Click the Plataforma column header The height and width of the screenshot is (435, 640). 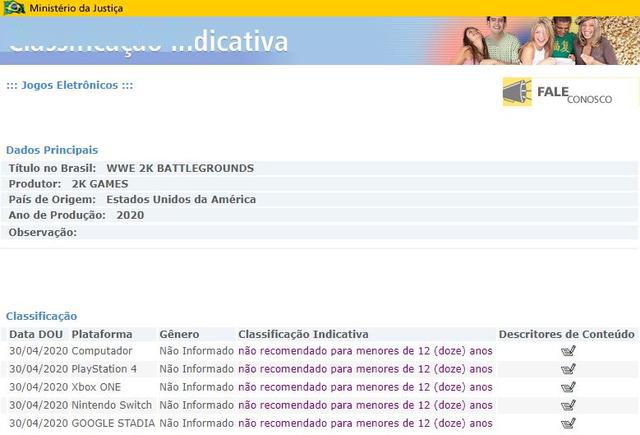(x=102, y=334)
